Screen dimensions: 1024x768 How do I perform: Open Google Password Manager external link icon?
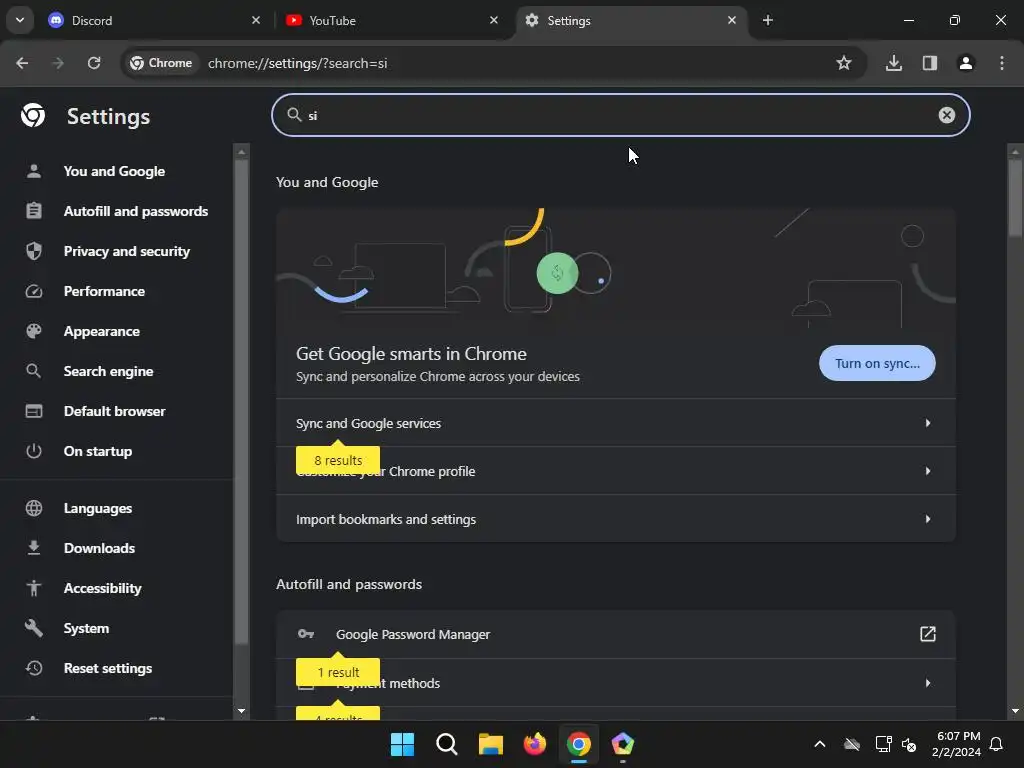[927, 633]
